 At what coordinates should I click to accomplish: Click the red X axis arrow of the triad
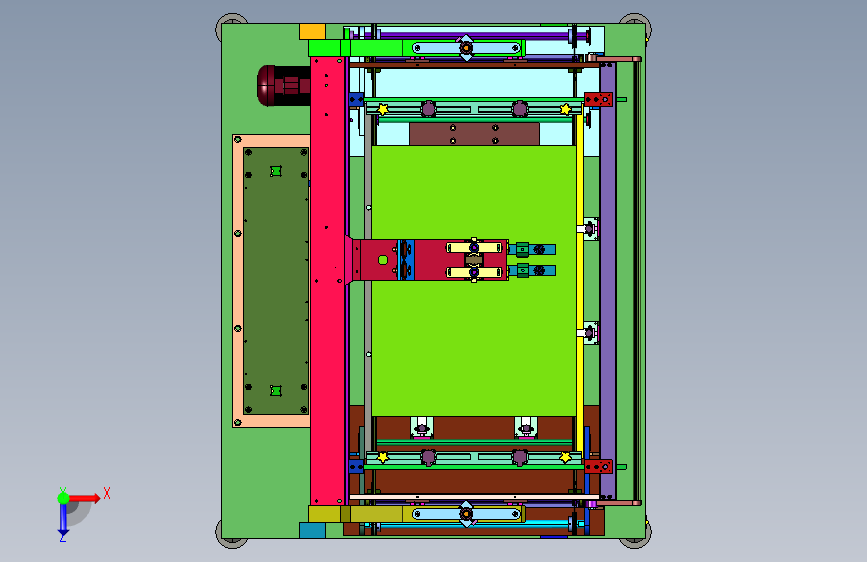tap(84, 498)
